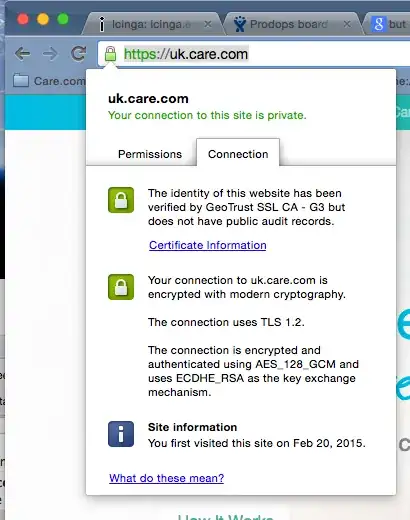The image size is (410, 520).
Task: Switch to the Icinga browser tab
Action: pos(152,24)
